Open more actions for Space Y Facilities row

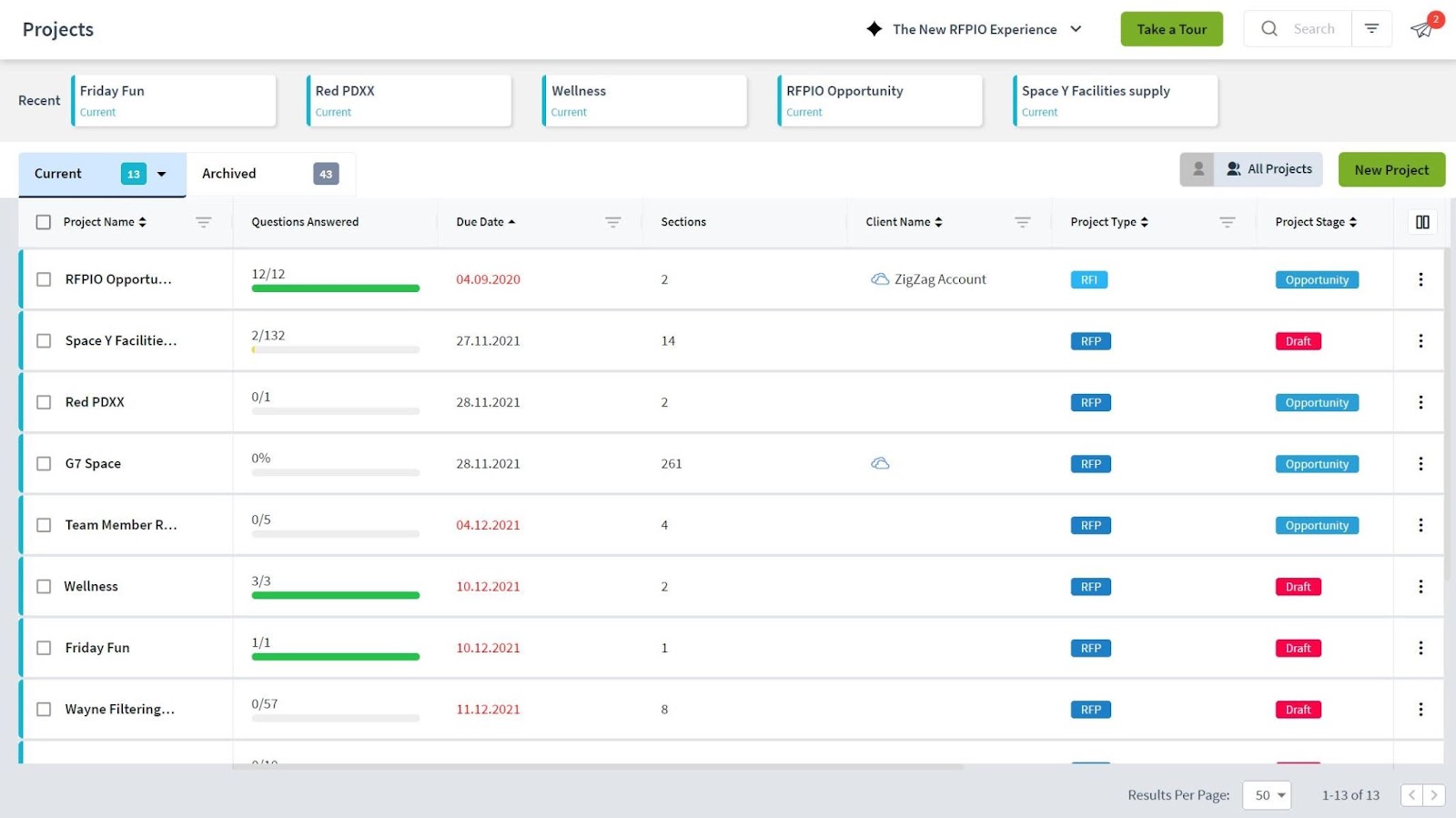[1421, 340]
